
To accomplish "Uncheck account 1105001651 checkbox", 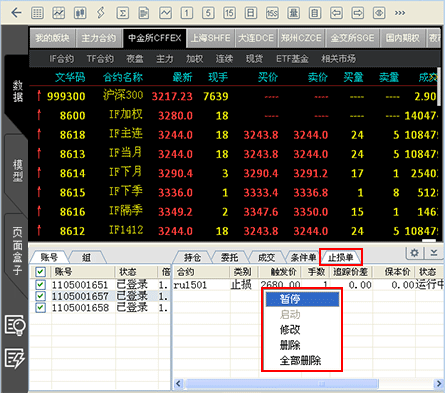I will coord(40,285).
